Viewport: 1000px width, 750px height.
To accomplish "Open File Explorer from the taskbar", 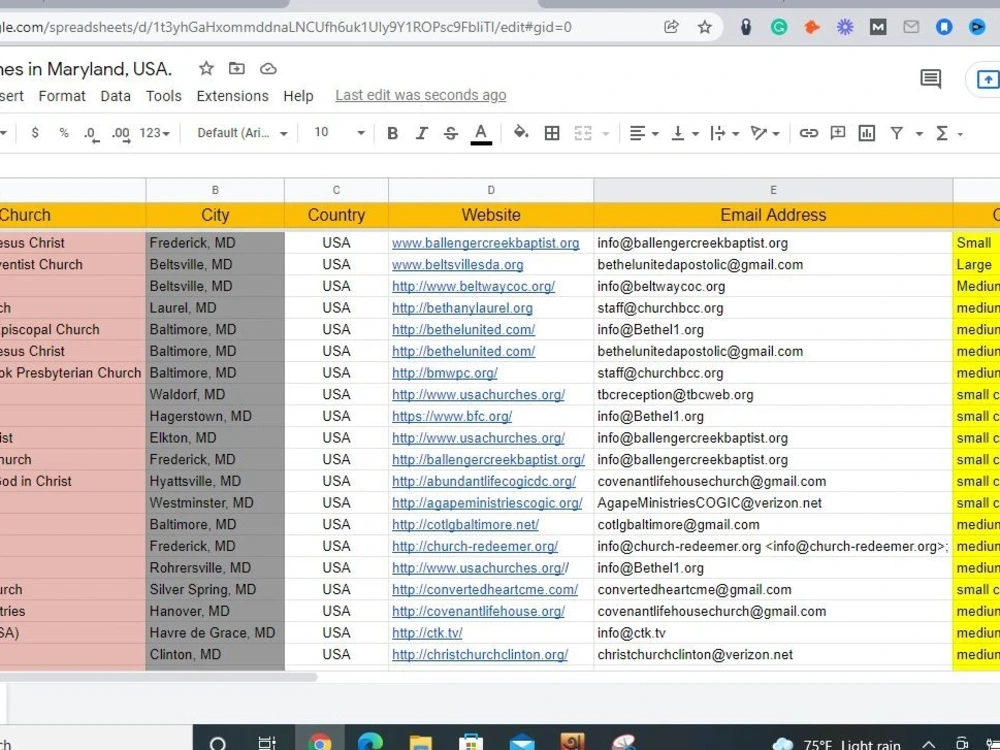I will [420, 742].
